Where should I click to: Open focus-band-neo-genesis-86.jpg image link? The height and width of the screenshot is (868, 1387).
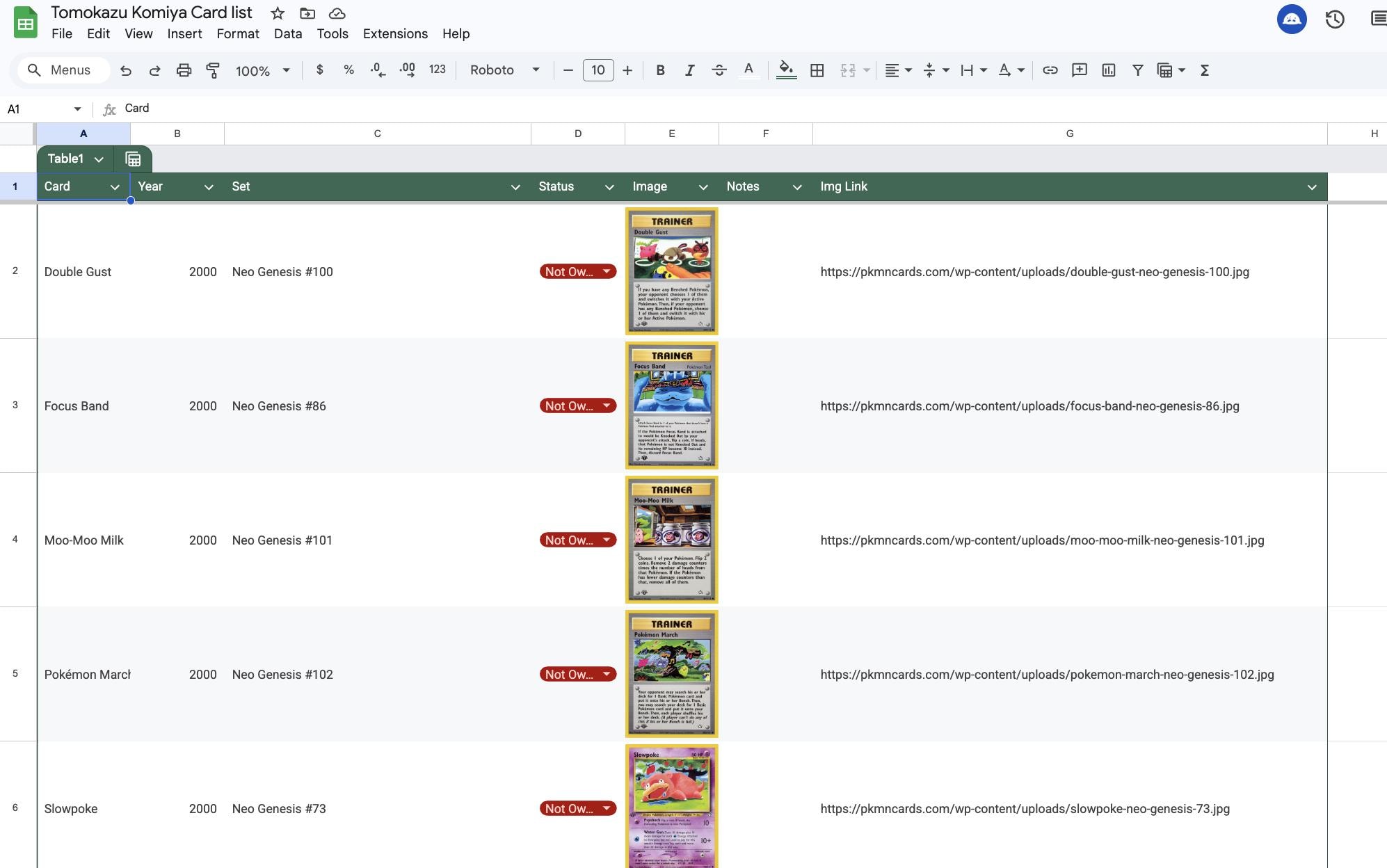click(x=1029, y=406)
